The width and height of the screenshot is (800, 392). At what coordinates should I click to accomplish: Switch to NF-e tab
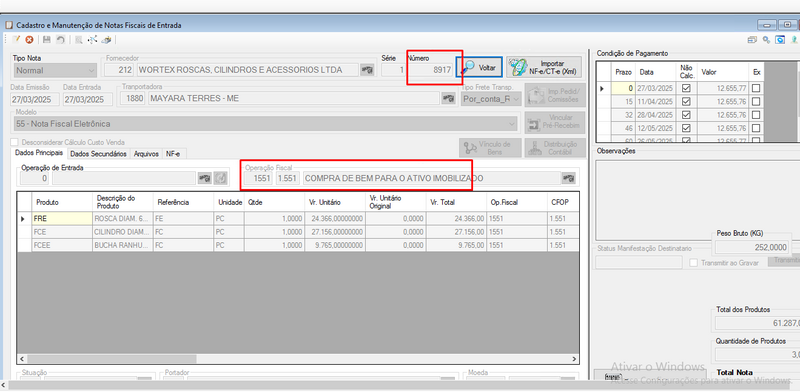pos(174,154)
